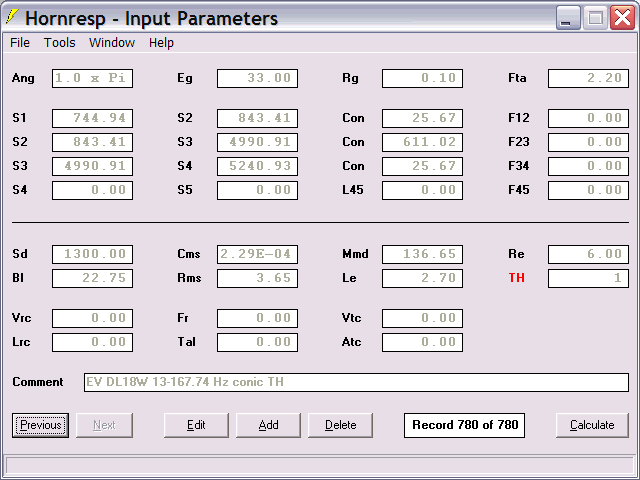Click the L45 label
This screenshot has height=480, width=640.
(353, 190)
